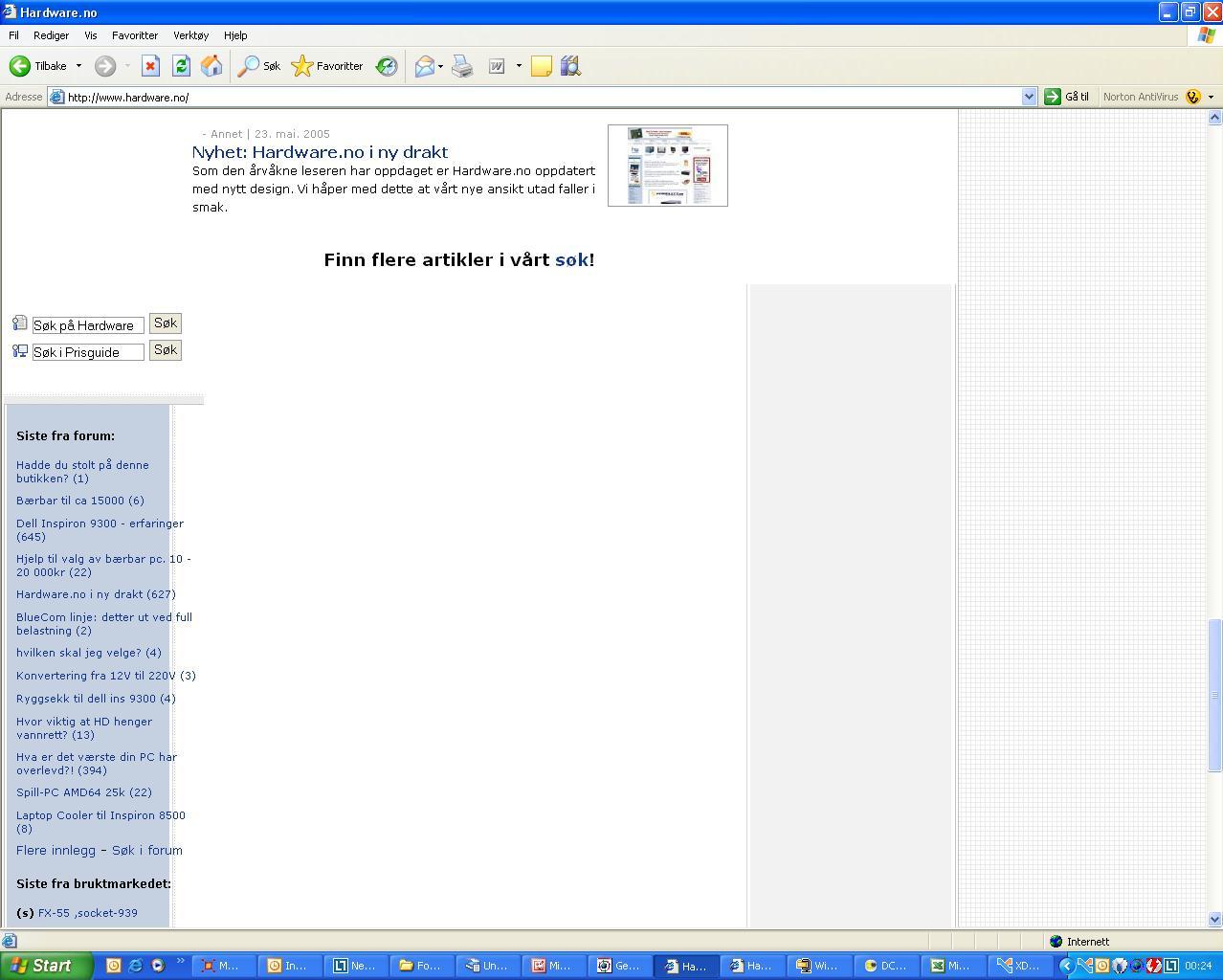Screen dimensions: 1223x980
Task: Expand the Norton AntiVirus dropdown arrow
Action: click(1211, 97)
